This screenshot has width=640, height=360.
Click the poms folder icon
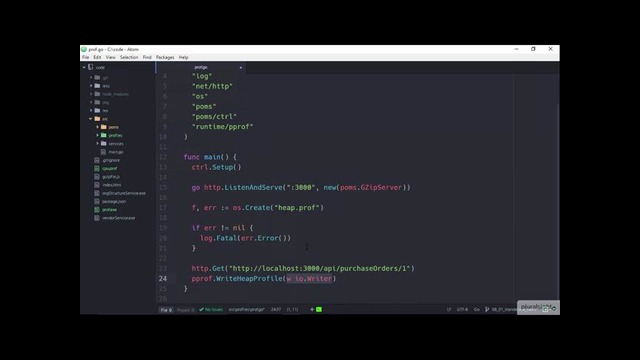104,127
